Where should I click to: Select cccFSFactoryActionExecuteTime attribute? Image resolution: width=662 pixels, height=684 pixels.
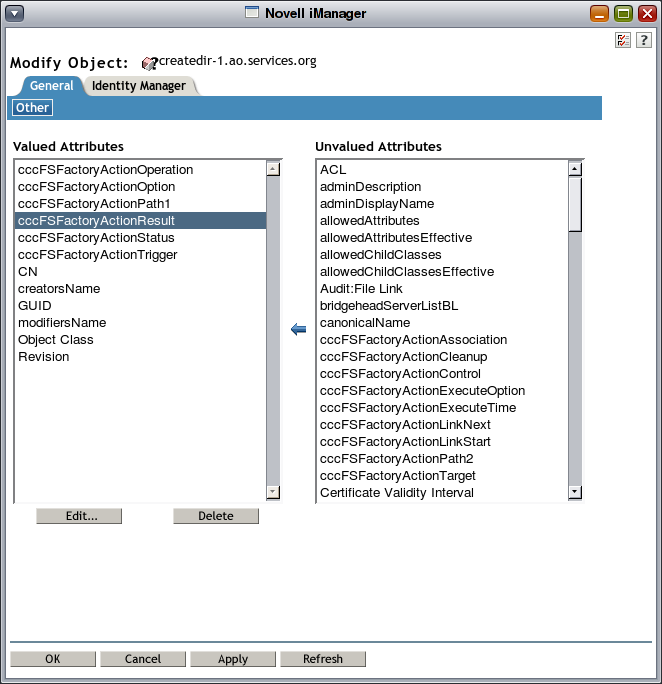pyautogui.click(x=443, y=408)
